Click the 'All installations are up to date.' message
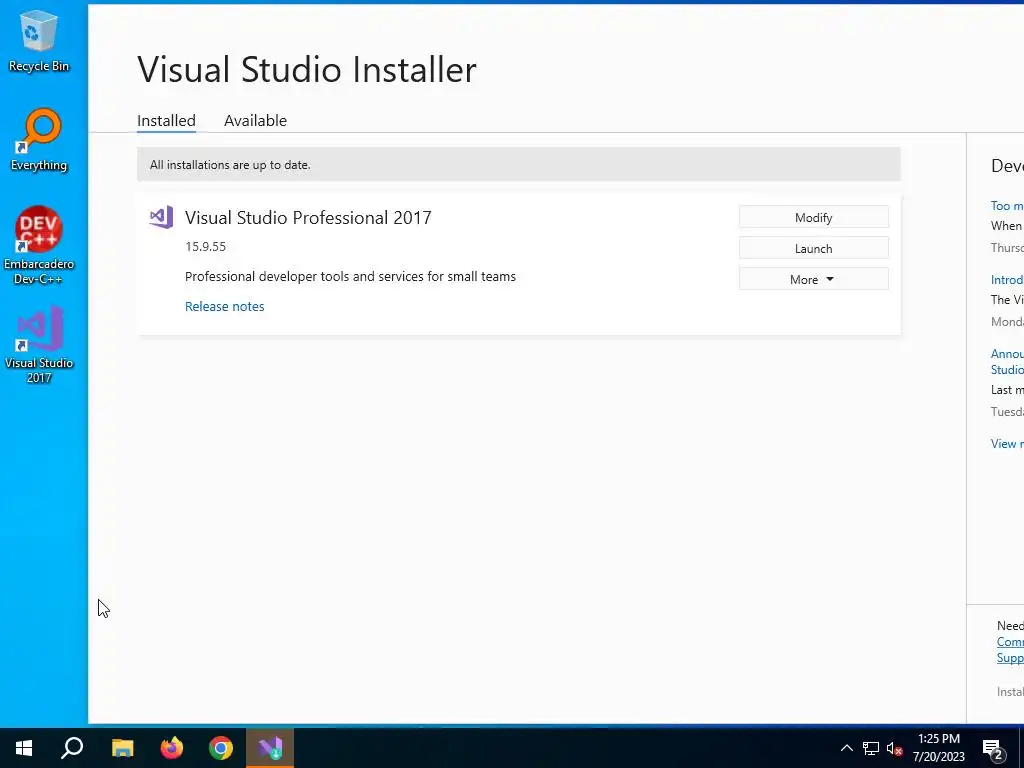The width and height of the screenshot is (1024, 768). tap(230, 165)
